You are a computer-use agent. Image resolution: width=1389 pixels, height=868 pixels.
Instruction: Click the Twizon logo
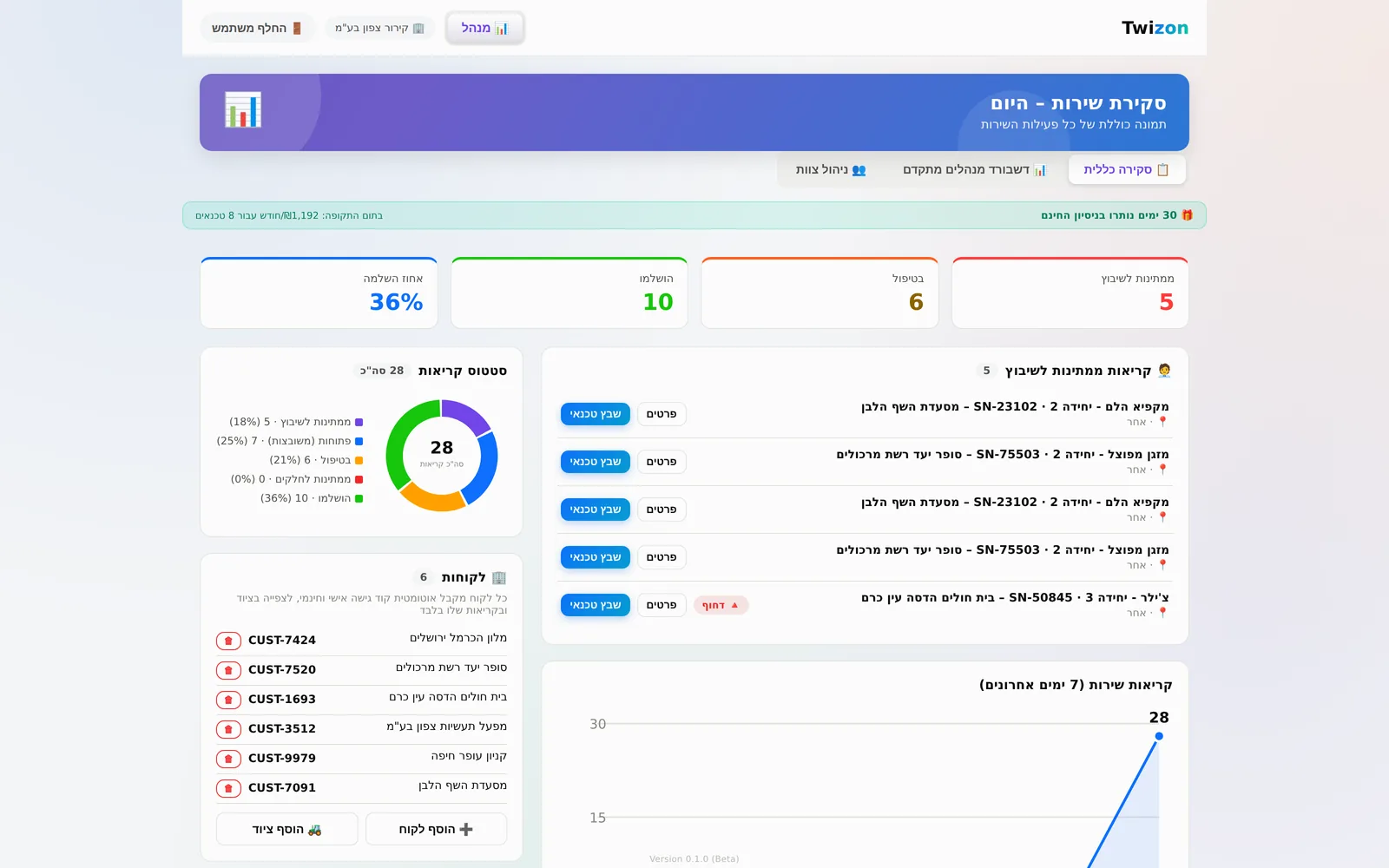[1155, 28]
